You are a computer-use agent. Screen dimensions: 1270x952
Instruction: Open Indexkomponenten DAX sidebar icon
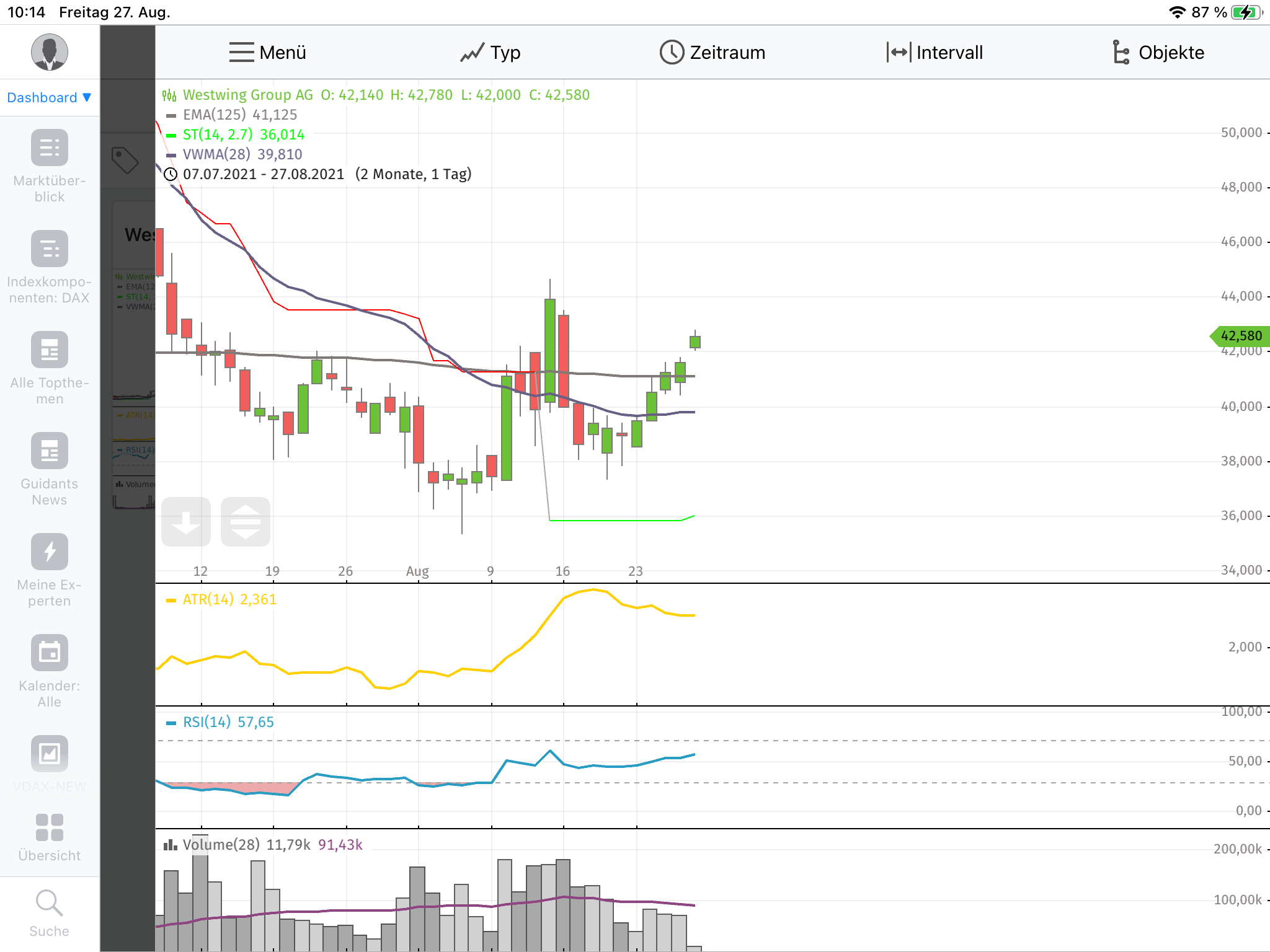[x=50, y=249]
